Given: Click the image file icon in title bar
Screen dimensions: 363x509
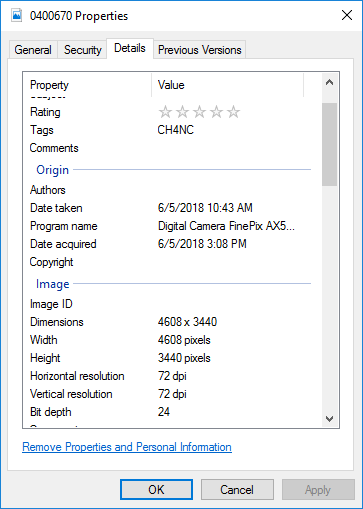Looking at the screenshot, I should coord(16,16).
